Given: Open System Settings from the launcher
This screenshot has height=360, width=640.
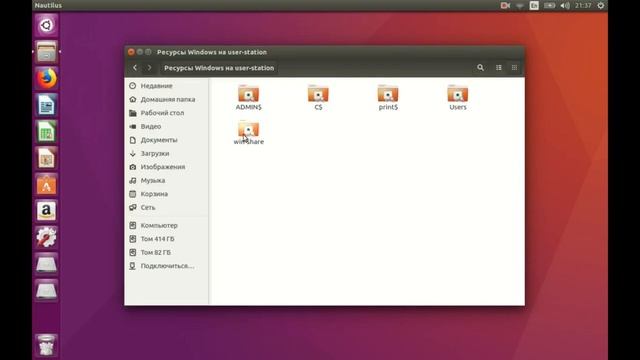Looking at the screenshot, I should point(46,238).
